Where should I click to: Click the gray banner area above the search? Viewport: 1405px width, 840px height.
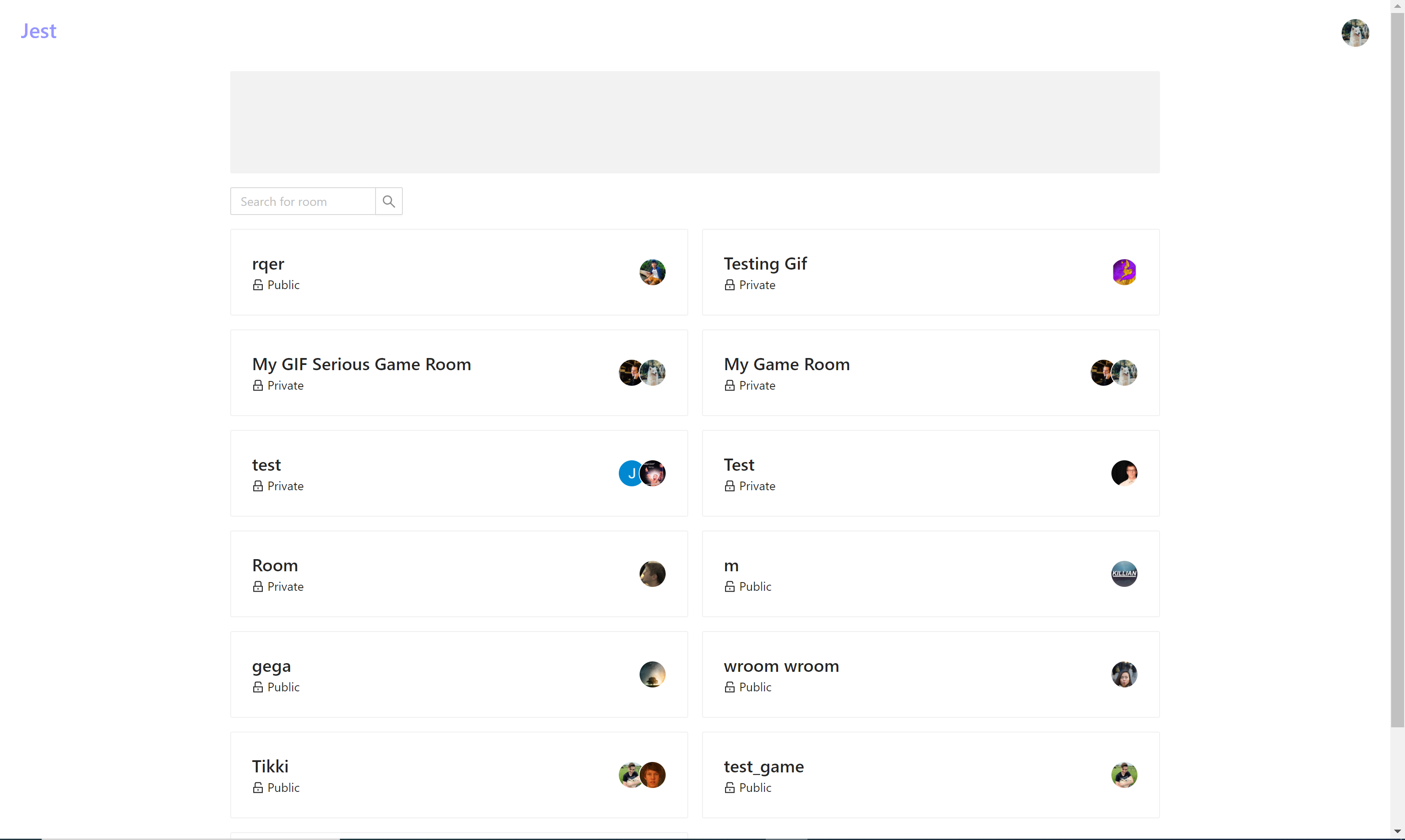[694, 122]
